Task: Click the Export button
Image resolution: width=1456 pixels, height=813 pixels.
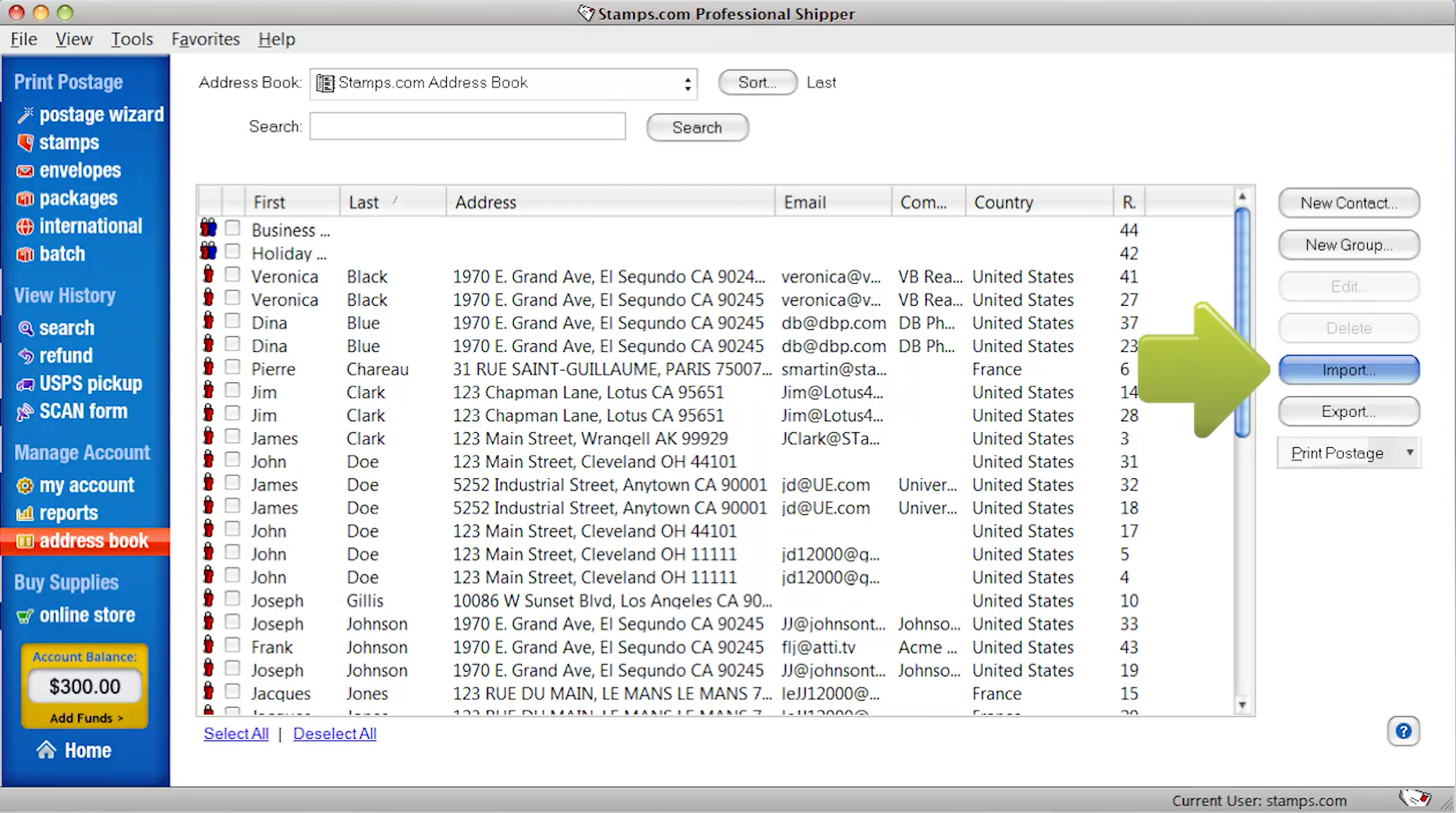Action: pos(1348,411)
